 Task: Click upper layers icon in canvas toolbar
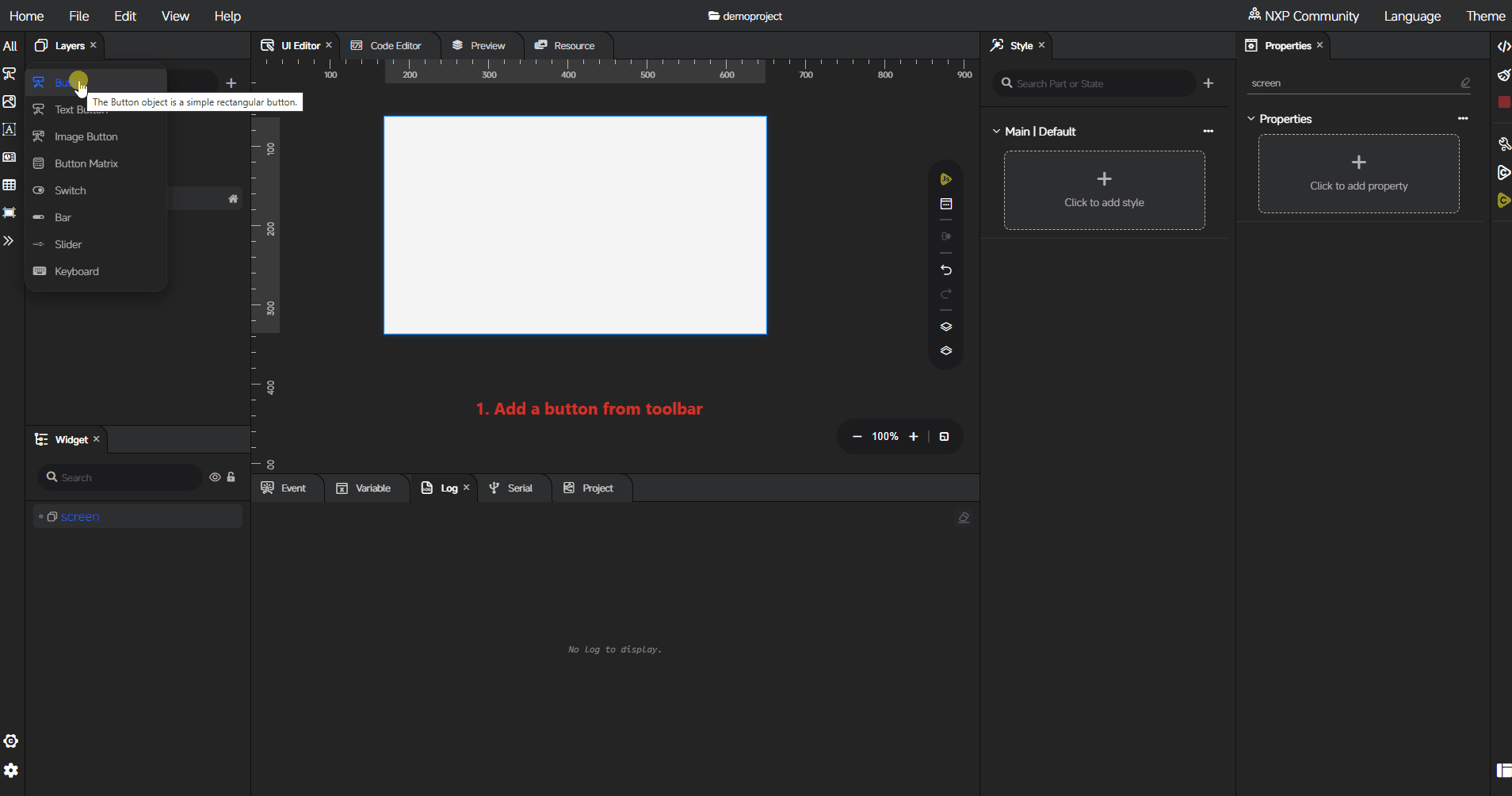click(945, 327)
